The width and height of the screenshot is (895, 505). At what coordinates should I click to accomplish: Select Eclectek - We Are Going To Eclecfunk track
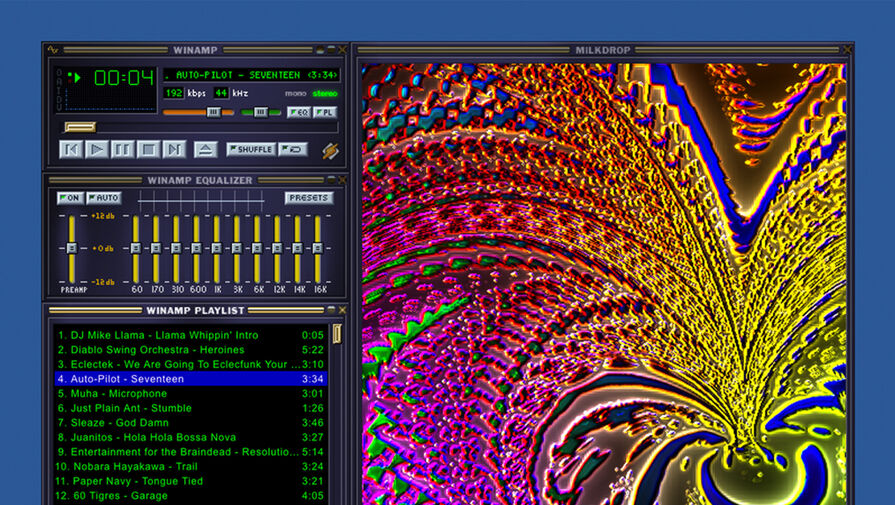pyautogui.click(x=191, y=365)
